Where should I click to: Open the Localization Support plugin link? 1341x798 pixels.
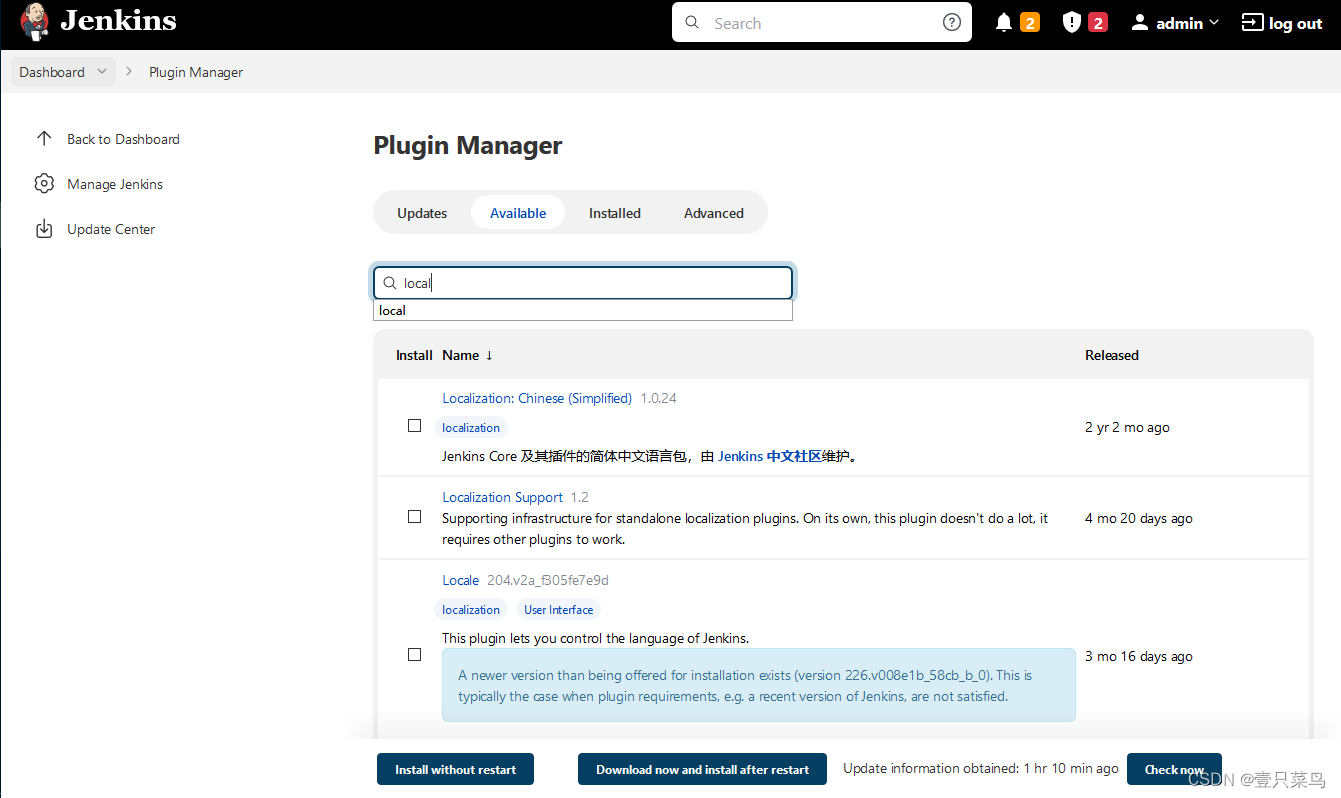(503, 497)
